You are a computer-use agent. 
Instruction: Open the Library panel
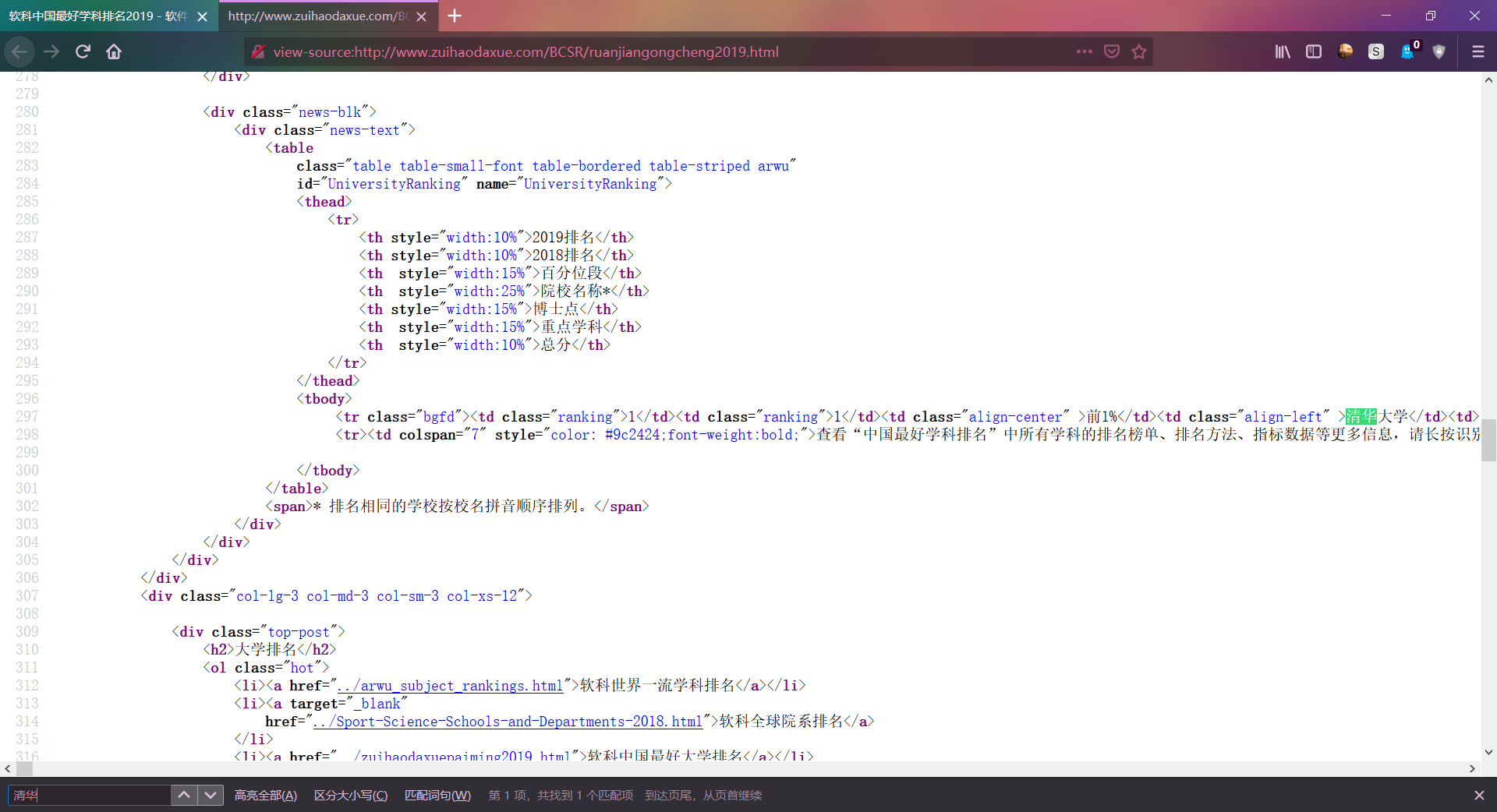(1283, 51)
